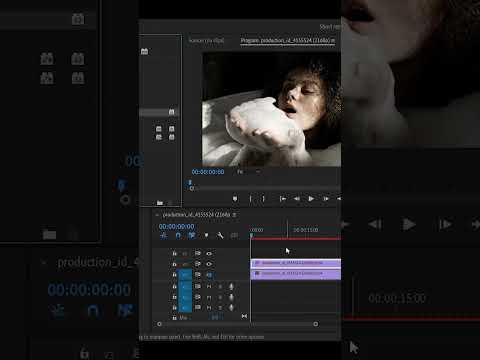Toggle lock on the third audio track
Image resolution: width=480 pixels, height=360 pixels.
click(x=174, y=307)
